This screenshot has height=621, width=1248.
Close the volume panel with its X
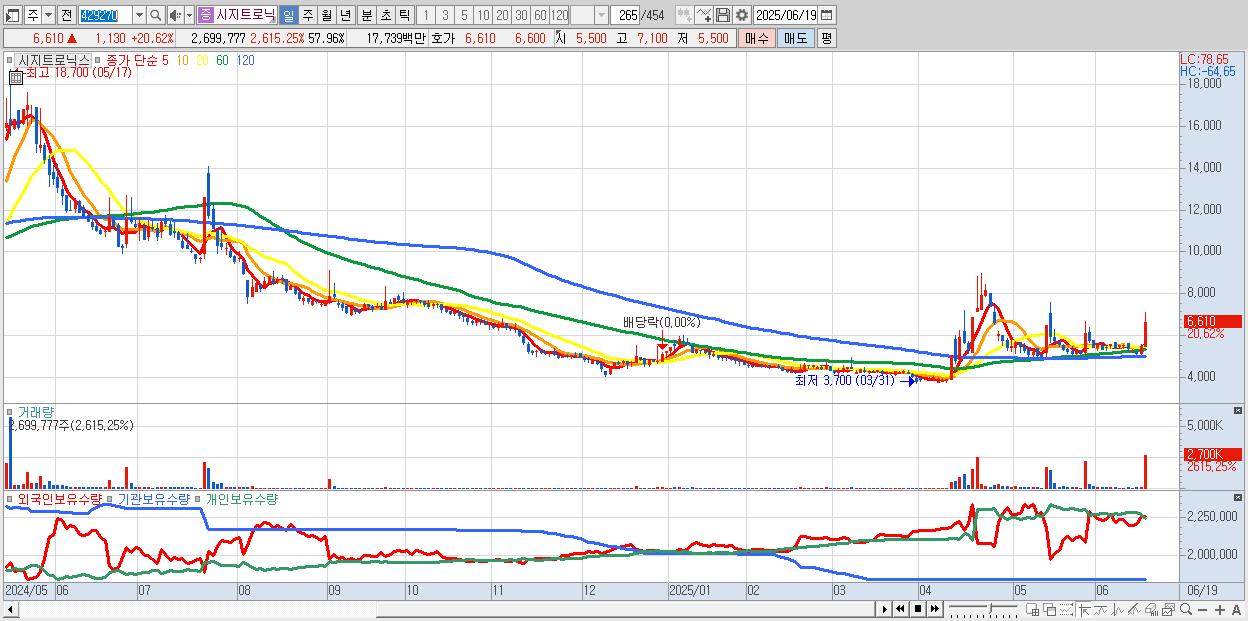pos(1239,411)
